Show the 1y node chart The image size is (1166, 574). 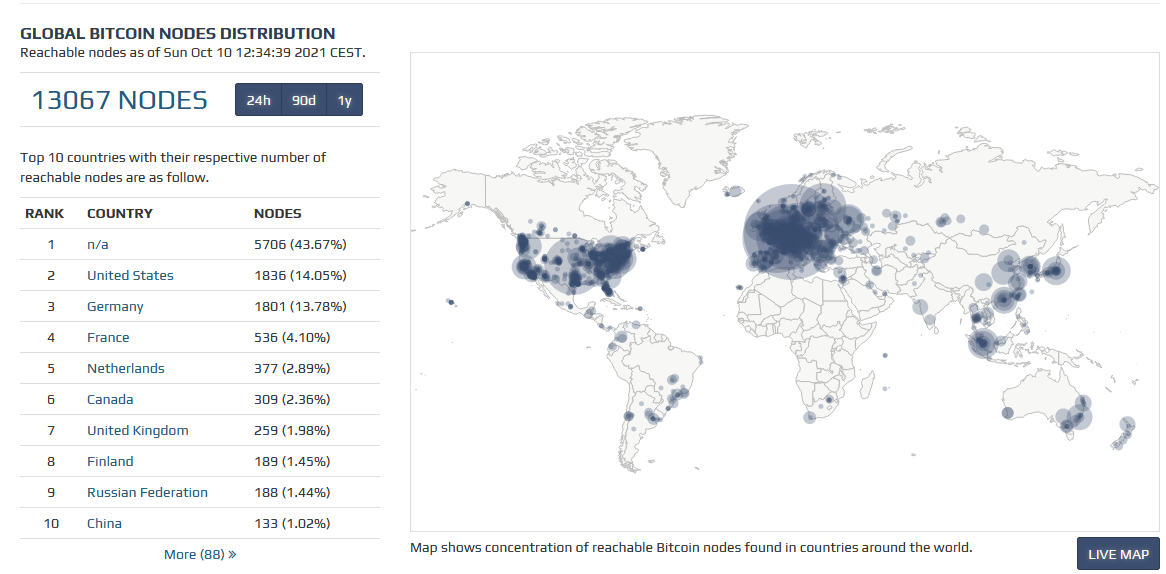click(x=344, y=100)
